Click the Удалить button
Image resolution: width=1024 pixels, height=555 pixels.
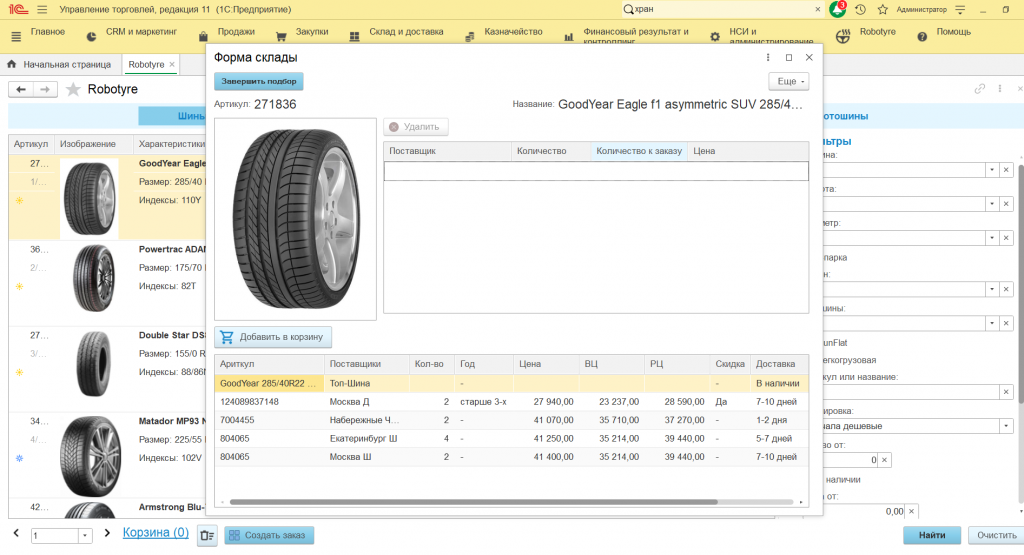[x=415, y=127]
